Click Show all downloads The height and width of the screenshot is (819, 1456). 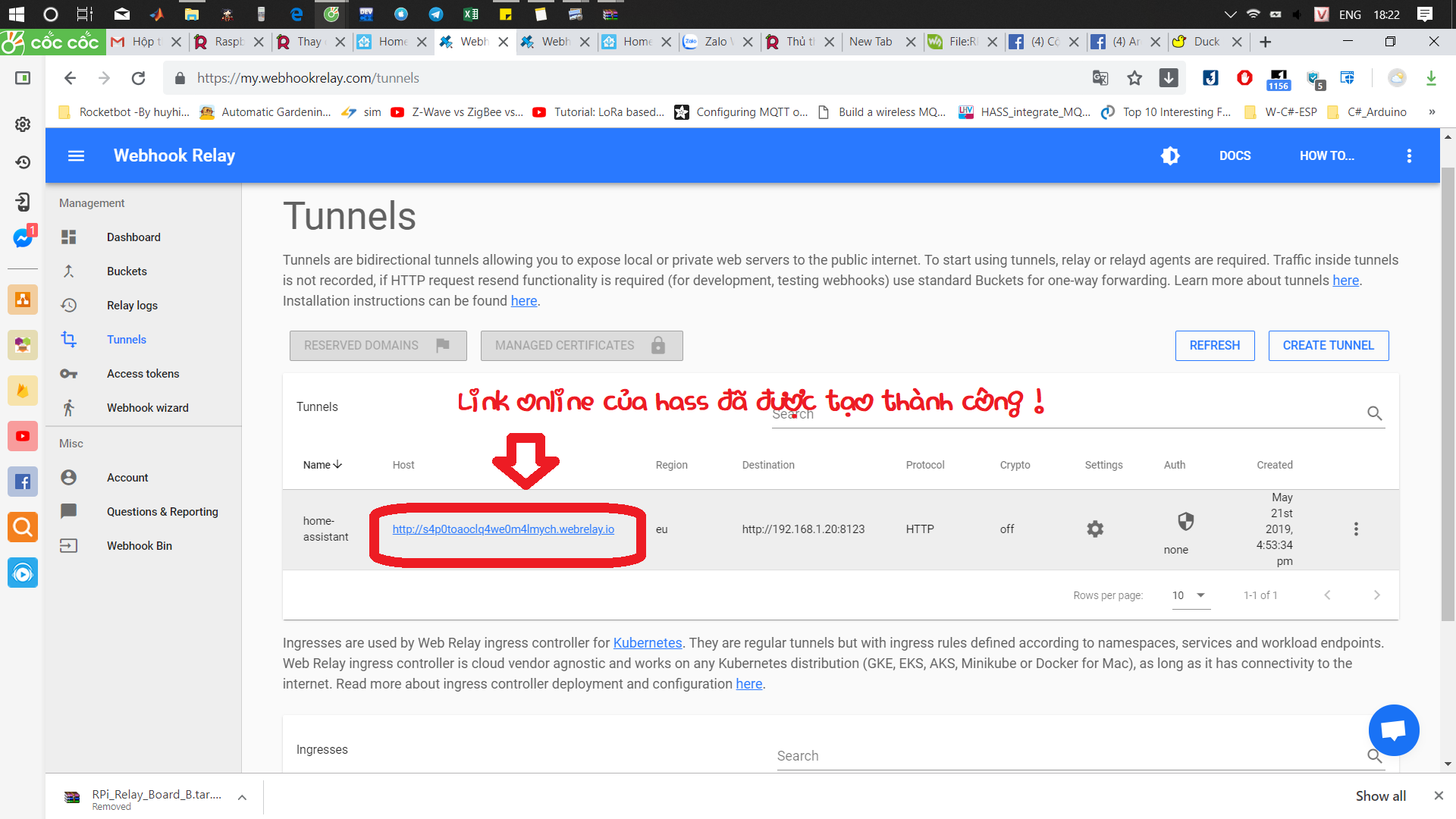tap(1380, 795)
